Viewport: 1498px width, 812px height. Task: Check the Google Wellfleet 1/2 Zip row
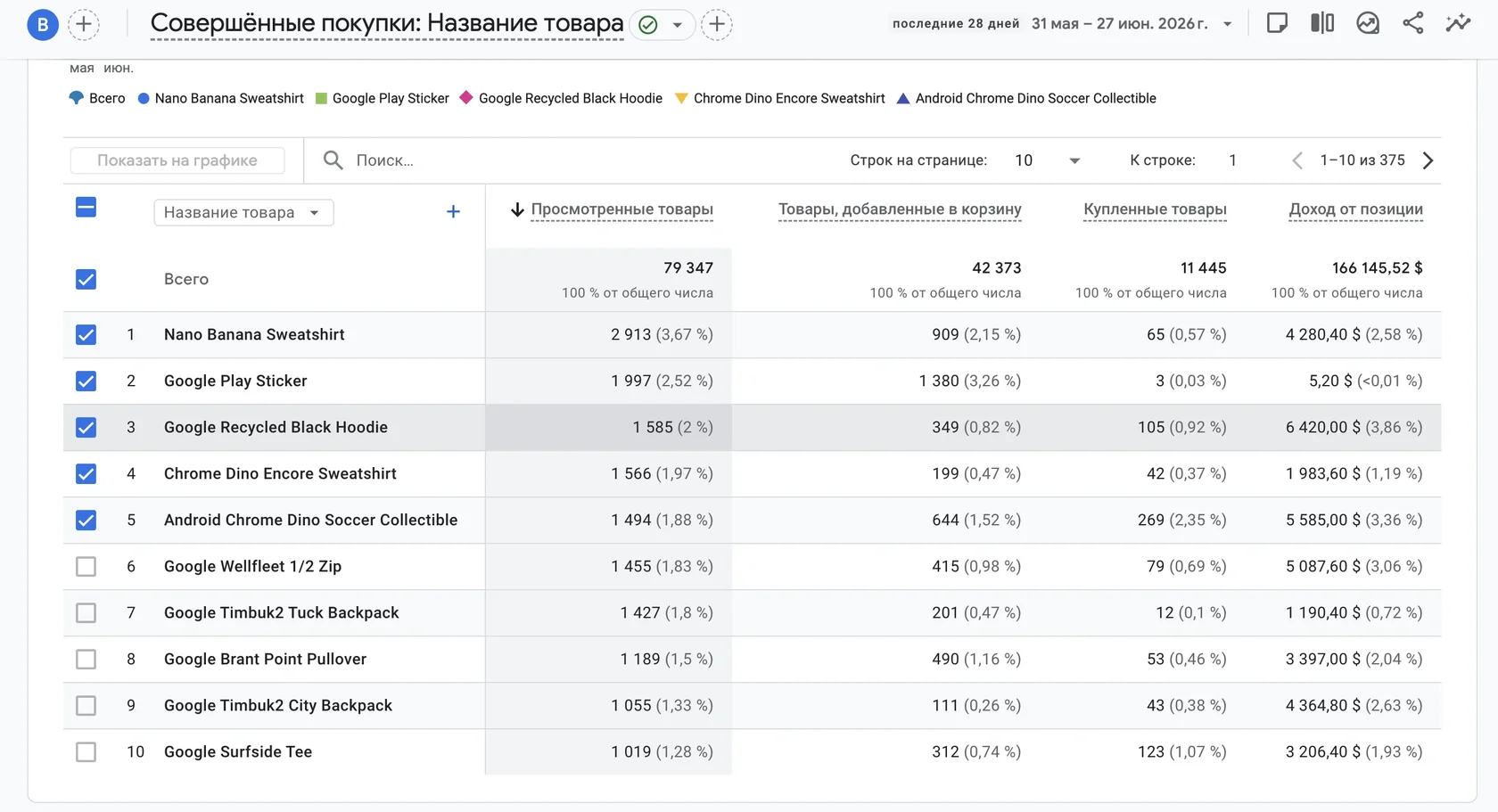(x=86, y=567)
